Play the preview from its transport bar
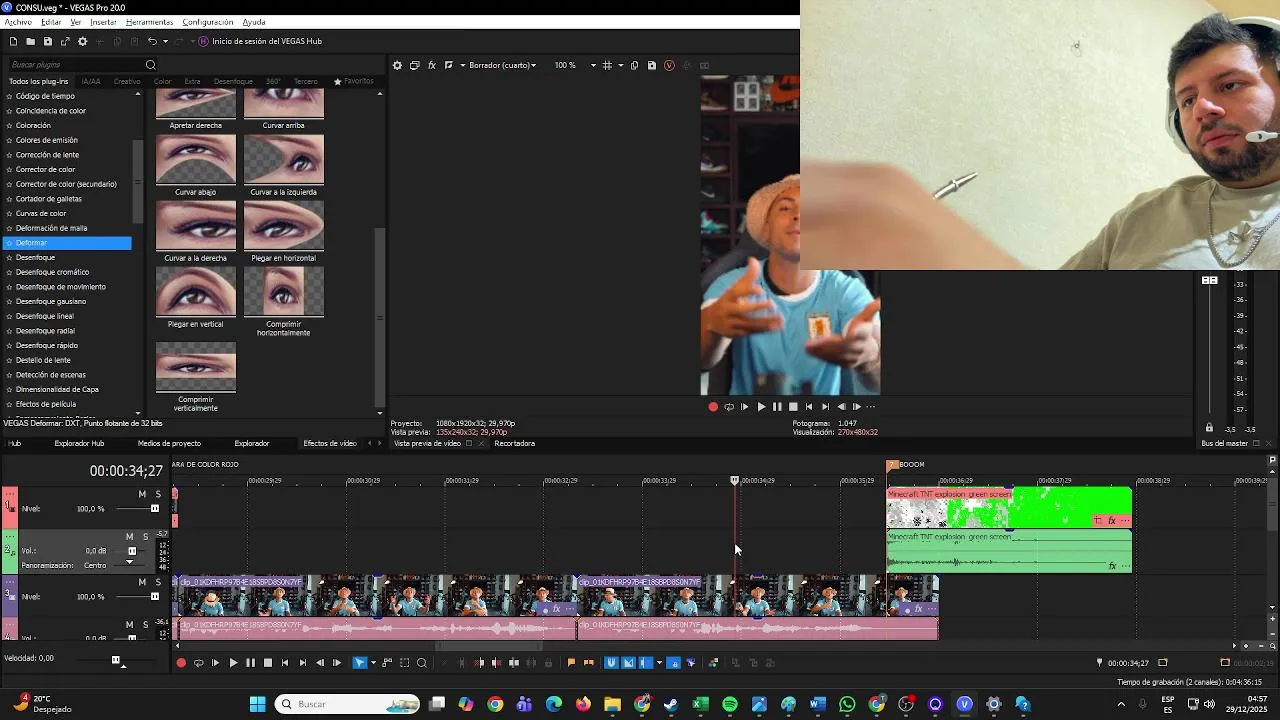 tap(761, 407)
